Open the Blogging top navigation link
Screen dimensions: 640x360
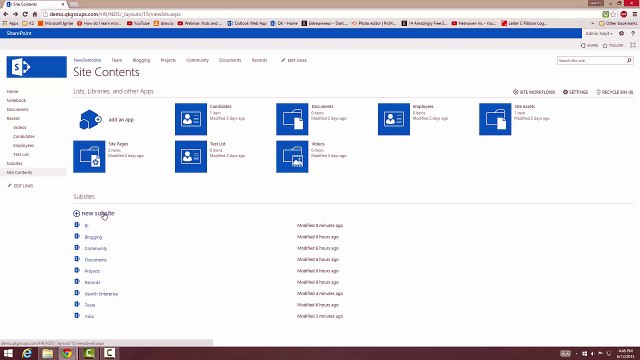pyautogui.click(x=141, y=60)
